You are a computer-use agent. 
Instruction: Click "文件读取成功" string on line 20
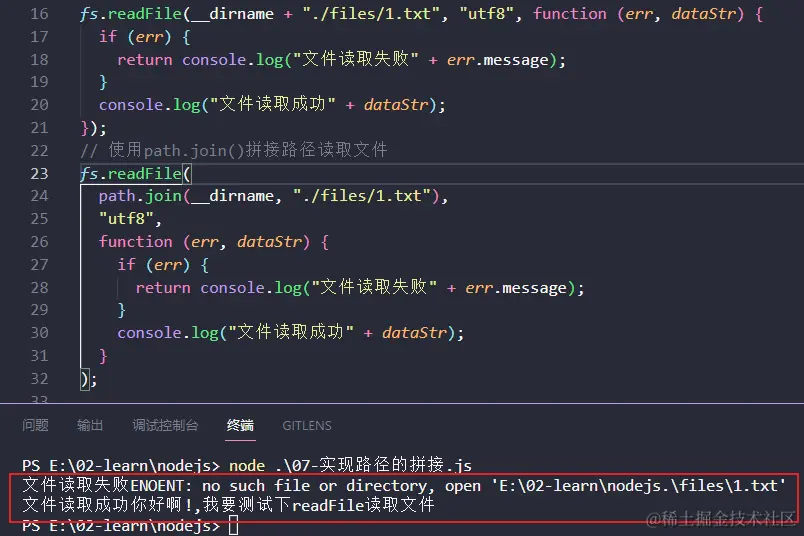(273, 105)
